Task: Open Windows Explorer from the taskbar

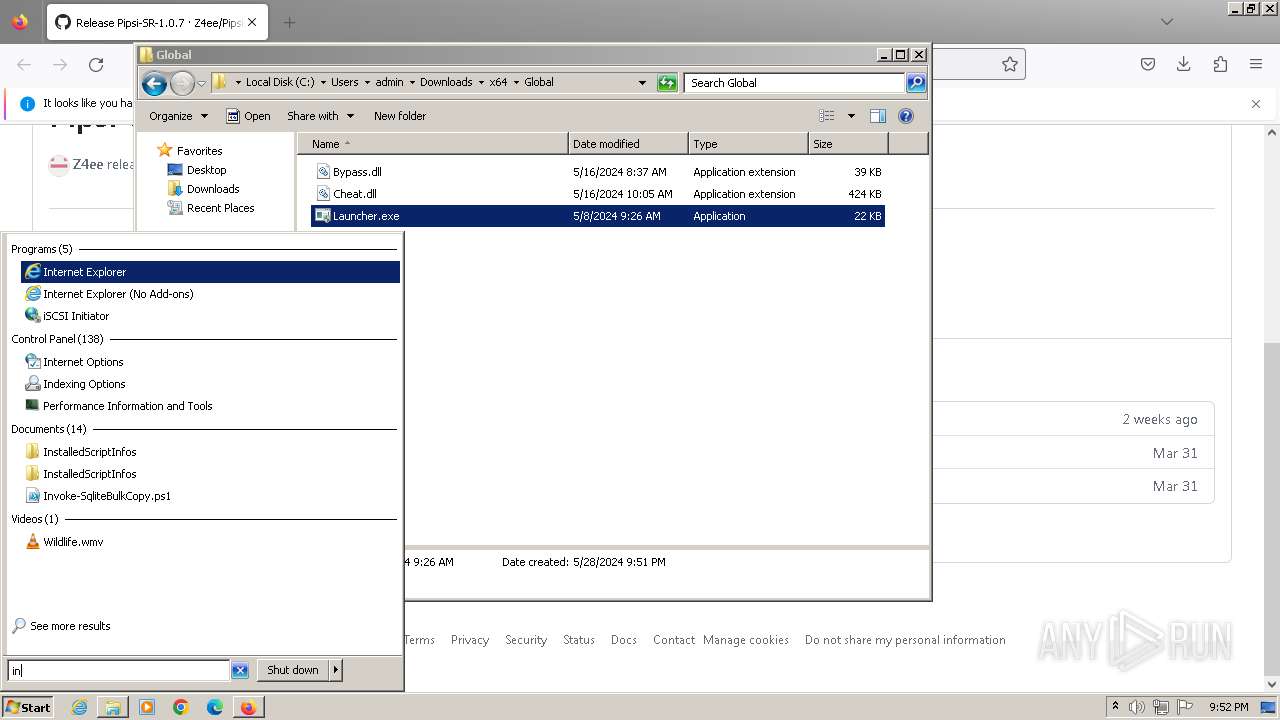Action: point(113,707)
